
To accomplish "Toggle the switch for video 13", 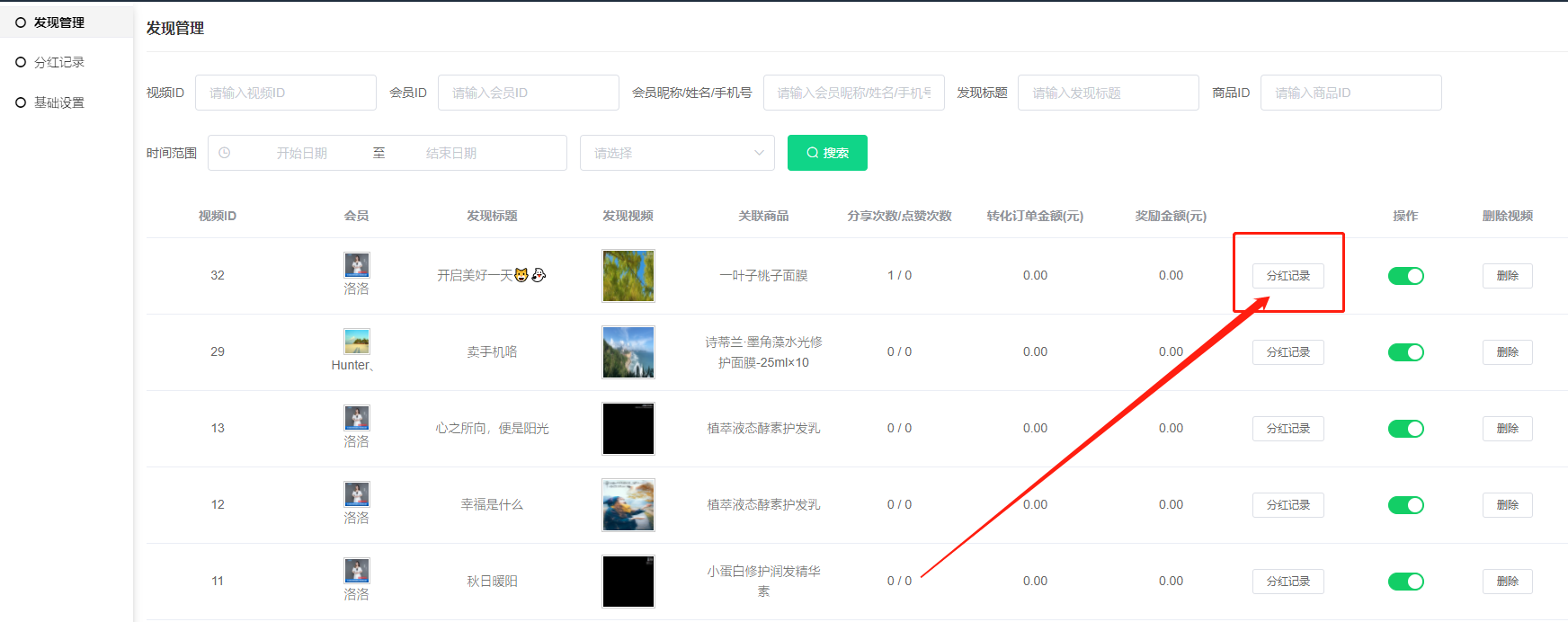I will click(1406, 429).
